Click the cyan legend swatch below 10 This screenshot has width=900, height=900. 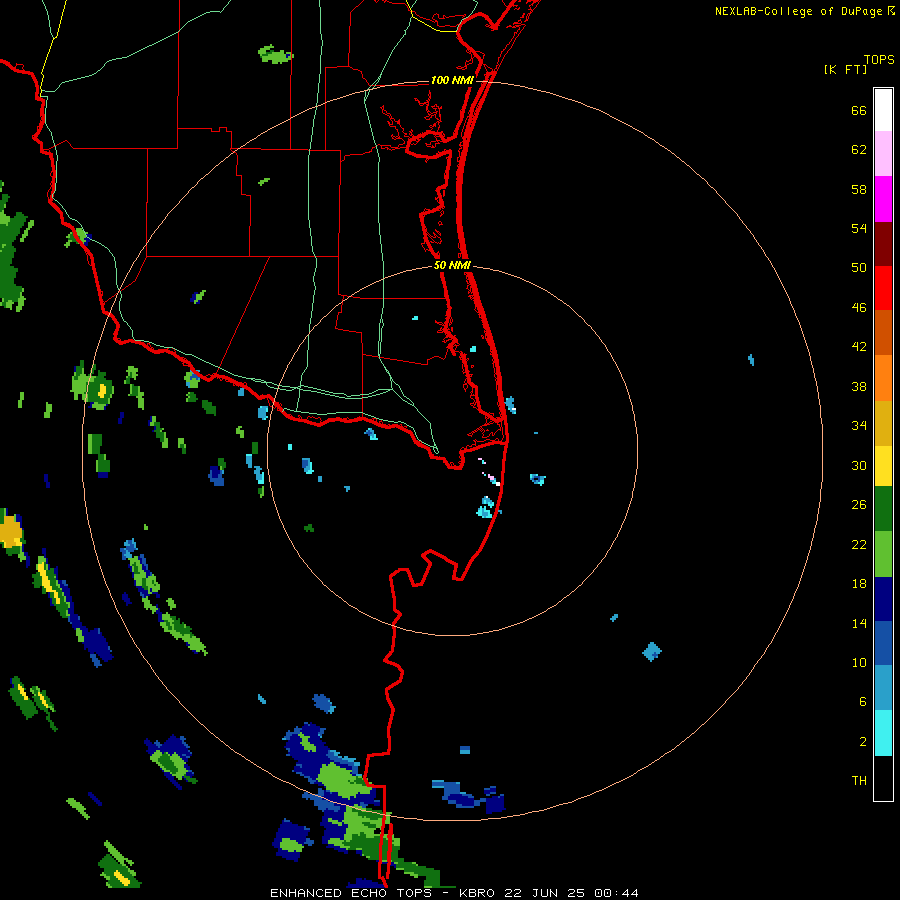pyautogui.click(x=883, y=733)
